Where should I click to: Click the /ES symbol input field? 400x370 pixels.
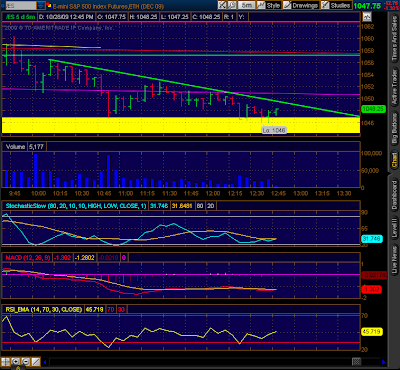21,6
